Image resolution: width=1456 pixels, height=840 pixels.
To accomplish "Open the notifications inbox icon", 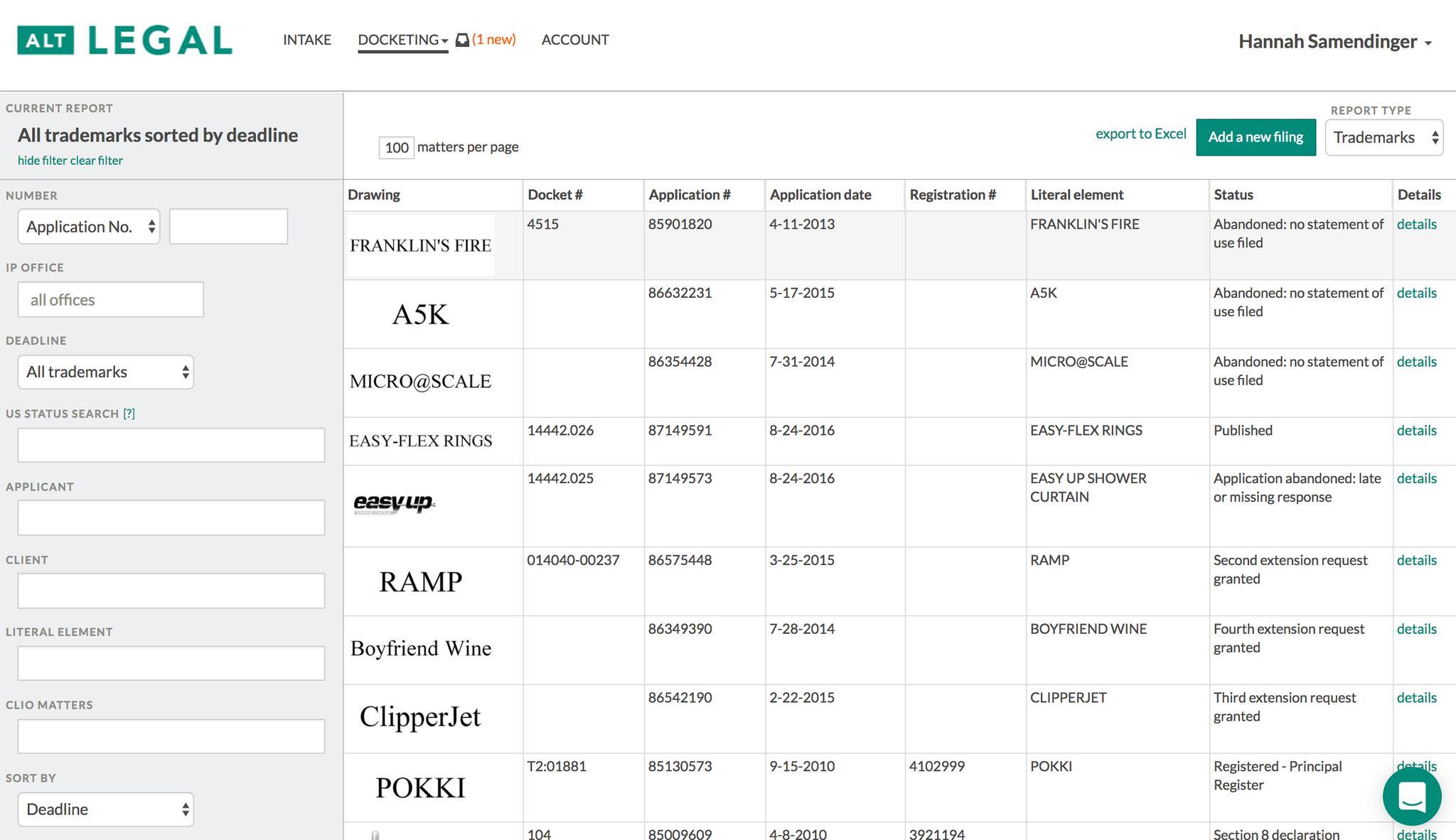I will 462,40.
